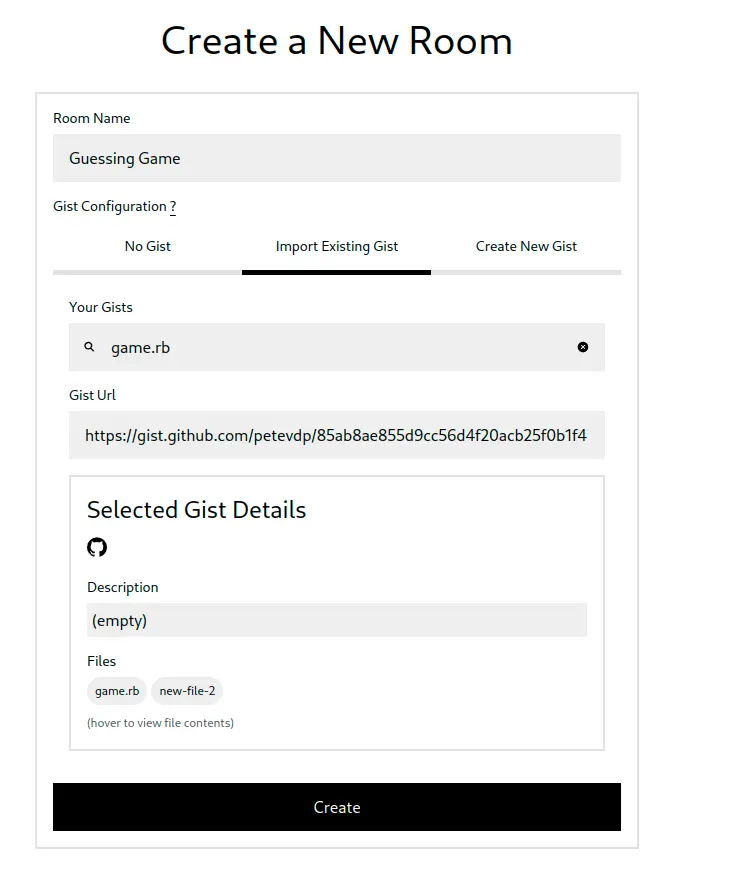The width and height of the screenshot is (734, 871).
Task: Click the Files label in gist details
Action: click(101, 661)
